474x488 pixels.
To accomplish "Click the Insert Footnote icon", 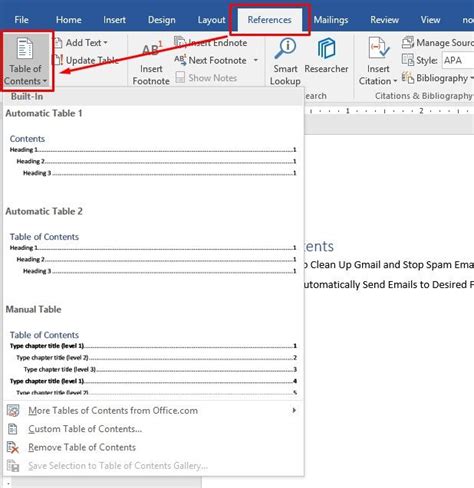I will 152,50.
